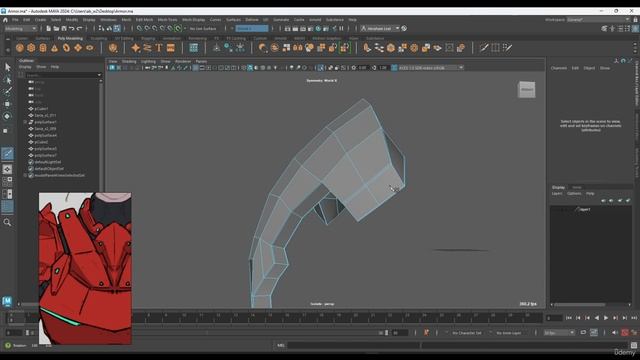This screenshot has width=640, height=360.
Task: Click the search magnifier in the left panel
Action: point(7,222)
